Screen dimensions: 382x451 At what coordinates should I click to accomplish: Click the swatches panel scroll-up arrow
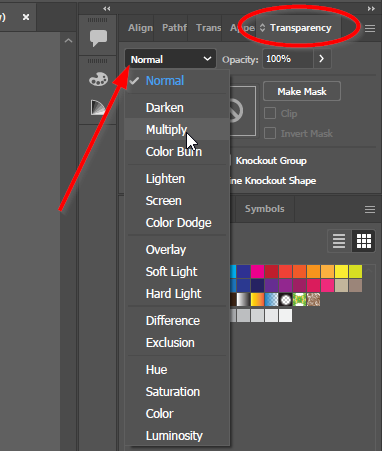pyautogui.click(x=369, y=271)
